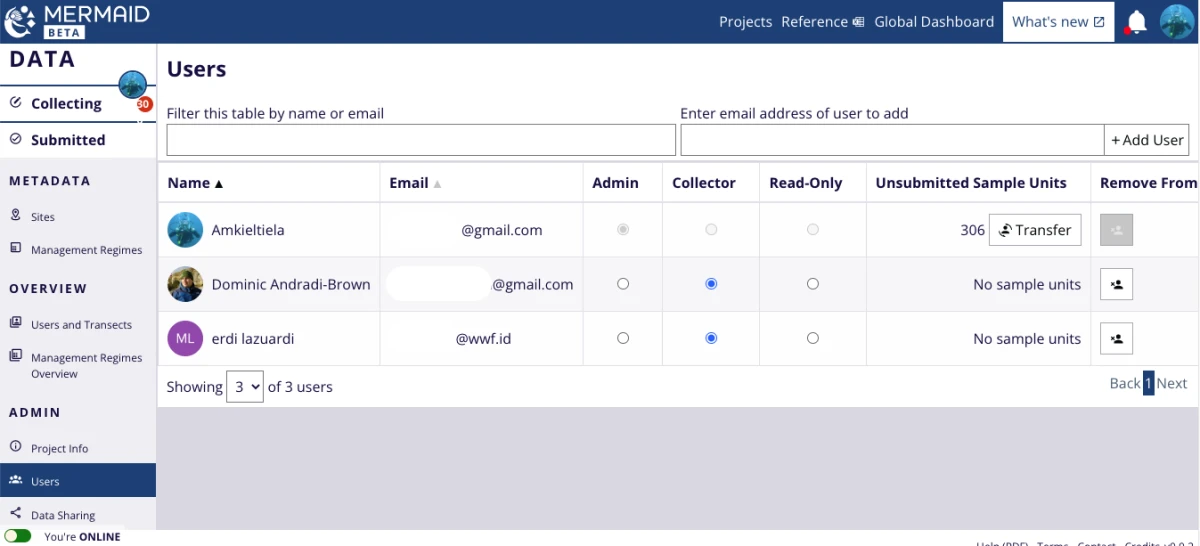
Task: Set Dominic Andradi-Brown as Read-Only
Action: coord(813,284)
